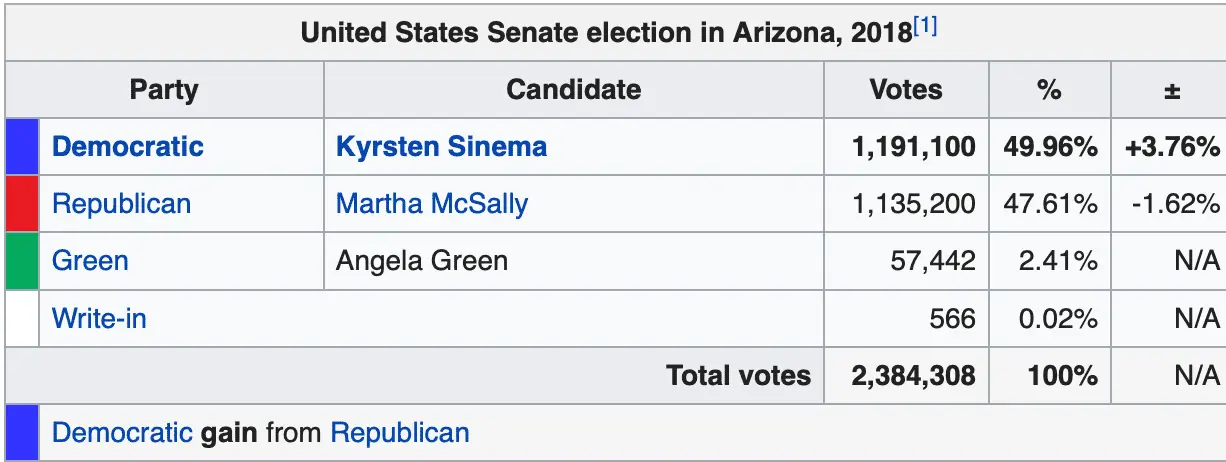Click the red Republican party color swatch
The height and width of the screenshot is (462, 1226).
point(21,204)
